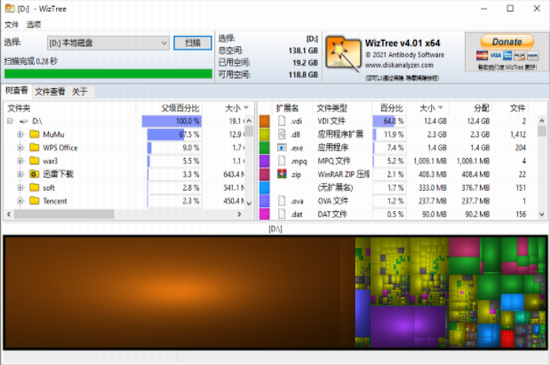Click the MuMu folder icon

pos(34,134)
